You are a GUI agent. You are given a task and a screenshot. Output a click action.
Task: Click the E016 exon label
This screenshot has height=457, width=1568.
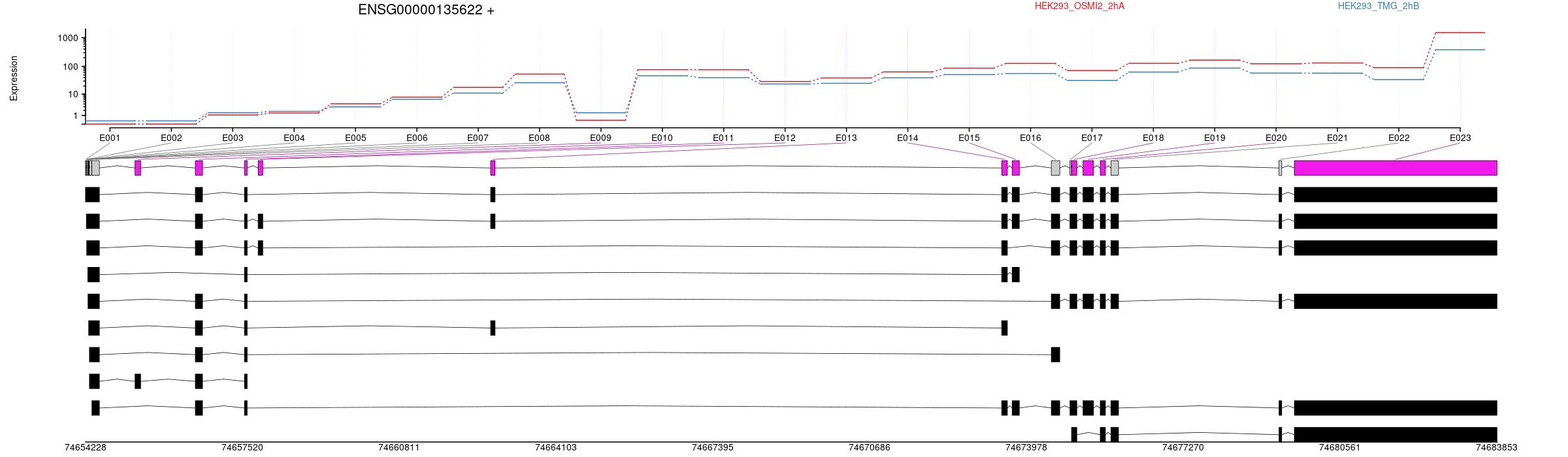(1030, 138)
